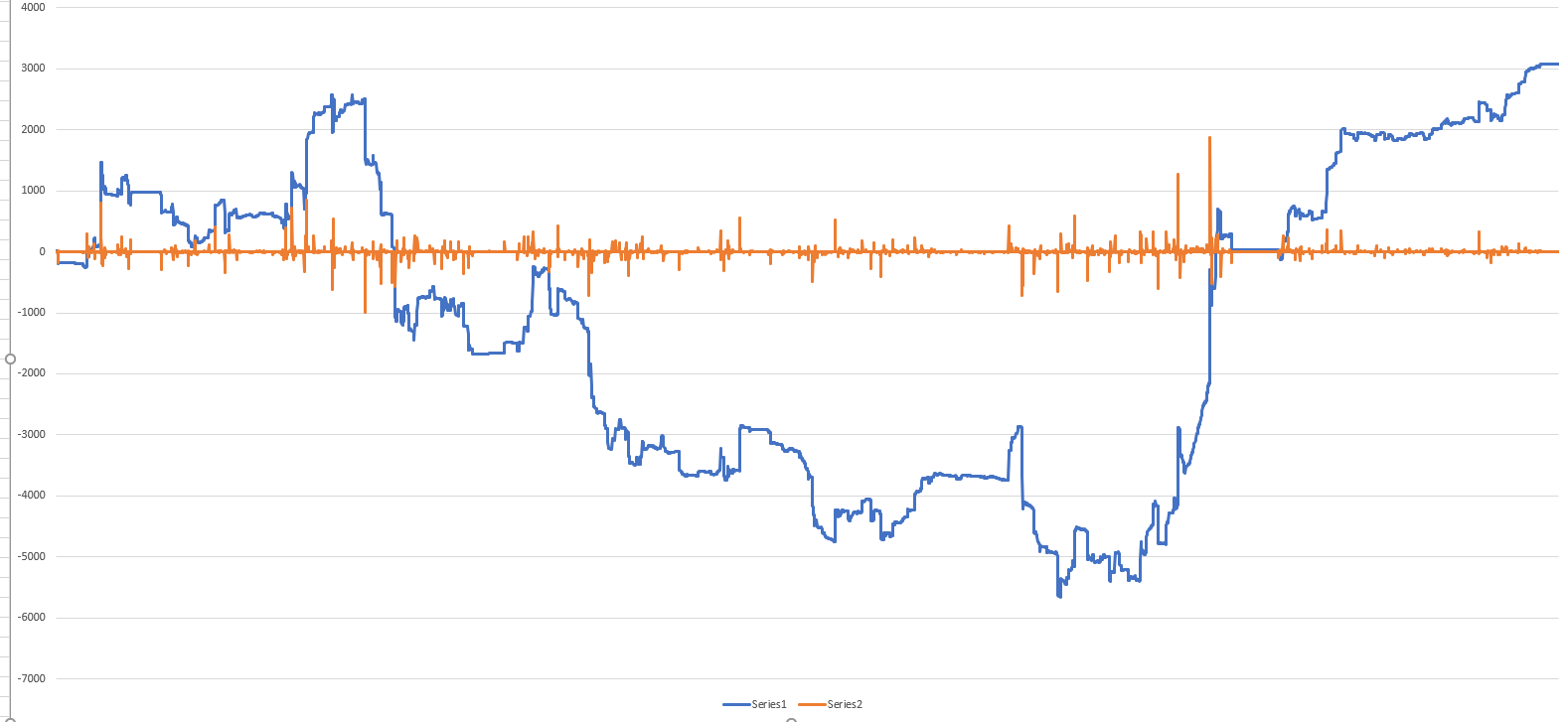Click the -7000 vertical axis label
1568x722 pixels.
(x=31, y=679)
